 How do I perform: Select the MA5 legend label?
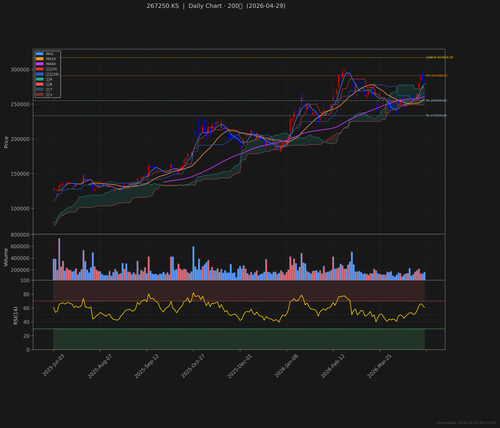point(50,54)
